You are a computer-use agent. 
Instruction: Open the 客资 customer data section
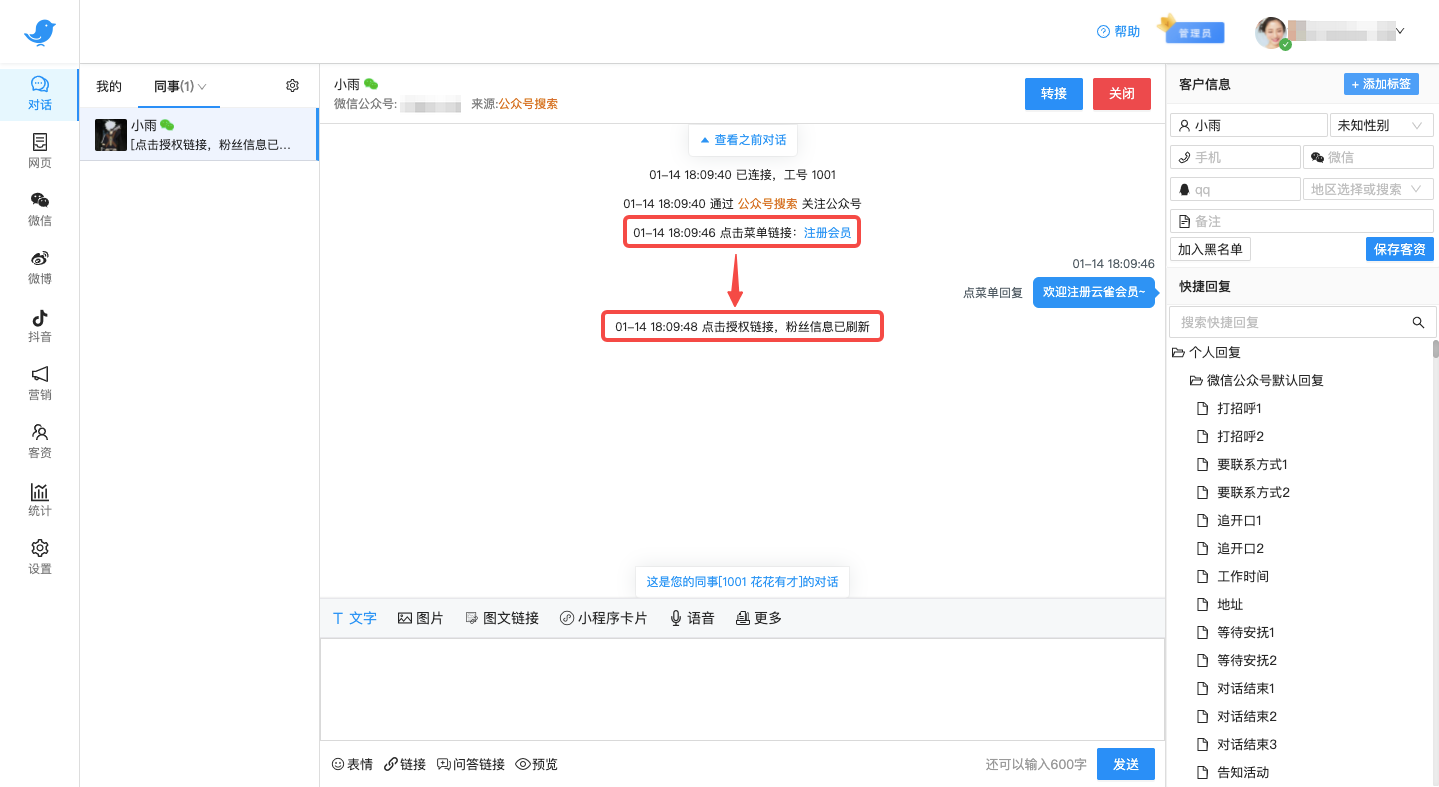[39, 443]
